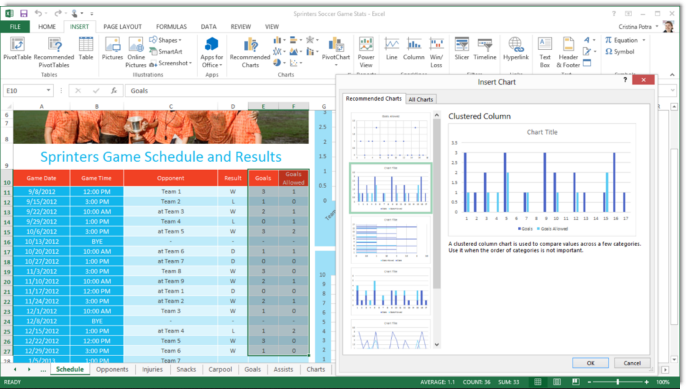The image size is (686, 389).
Task: Open the Opponents sheet tab
Action: click(x=112, y=369)
